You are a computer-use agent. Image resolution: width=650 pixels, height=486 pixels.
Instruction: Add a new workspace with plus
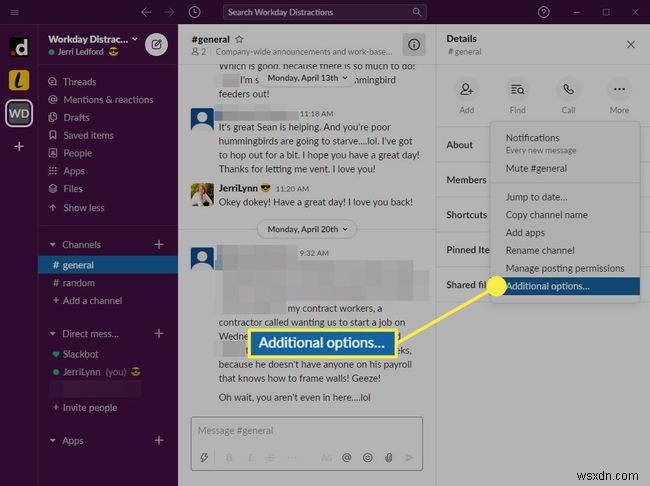click(19, 146)
